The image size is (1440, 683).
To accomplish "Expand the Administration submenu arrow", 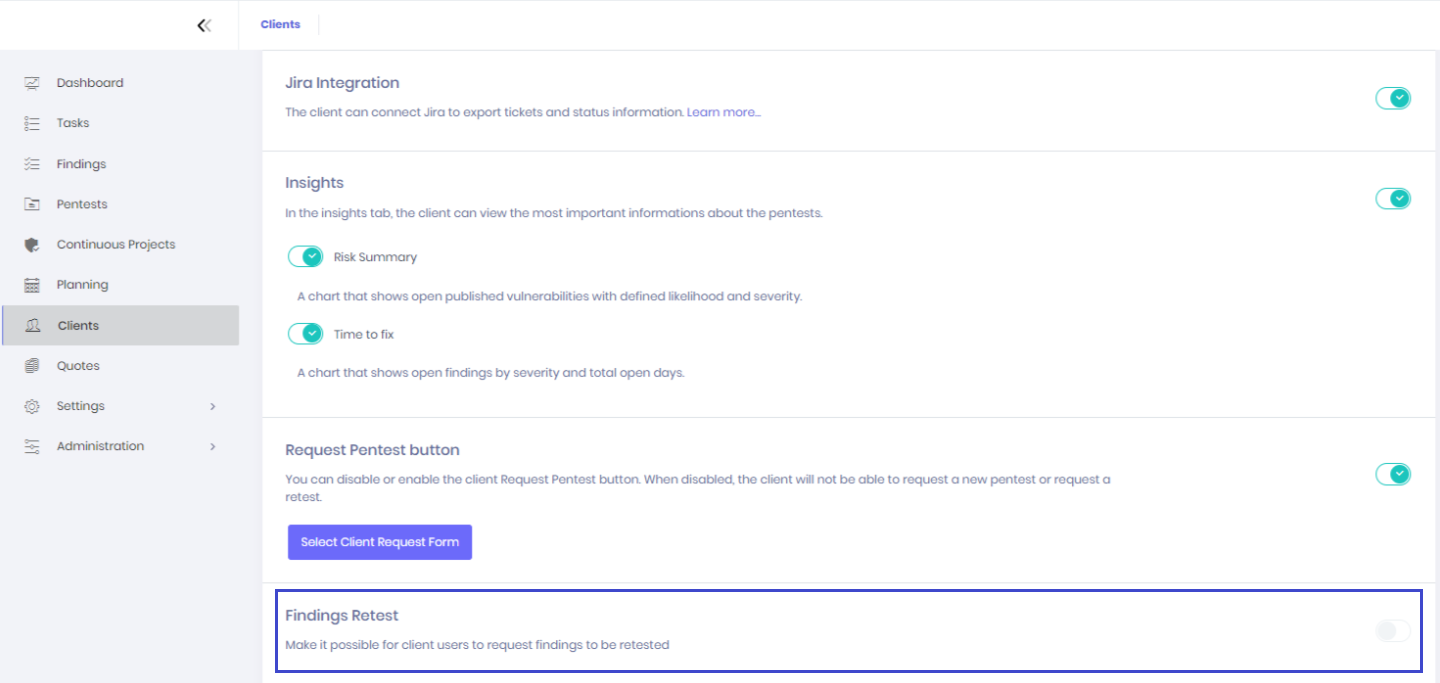I will click(212, 446).
